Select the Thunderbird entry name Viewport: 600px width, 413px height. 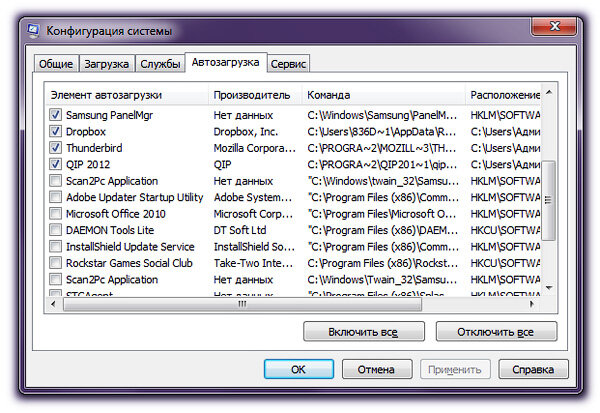[94, 148]
